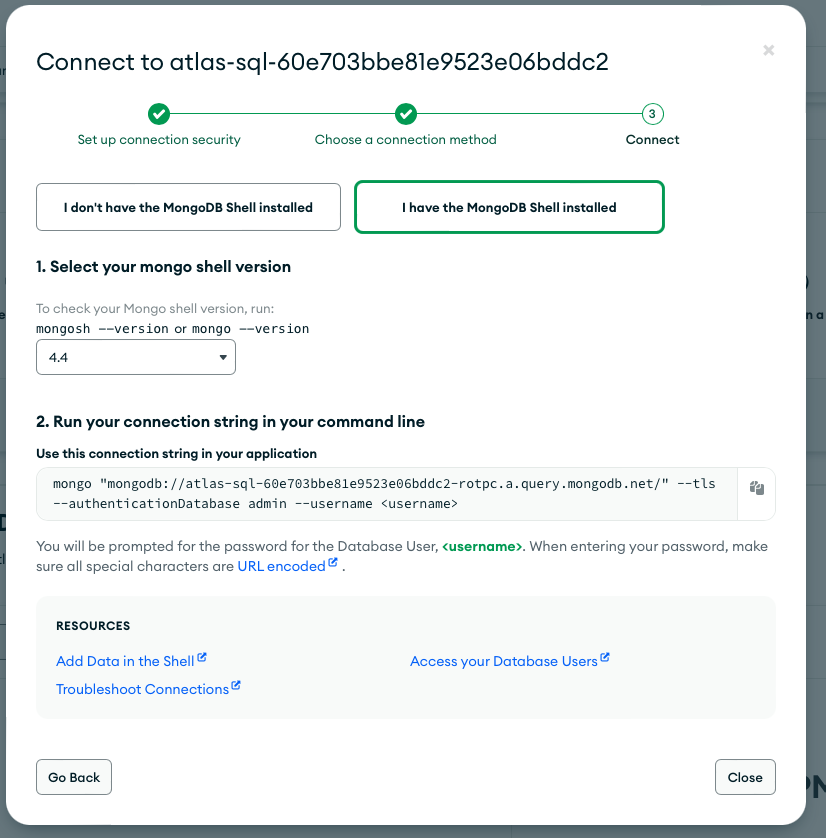Screen dimensions: 826x838
Task: Click the 'Choose a connection method' checkmark step
Action: pos(405,114)
